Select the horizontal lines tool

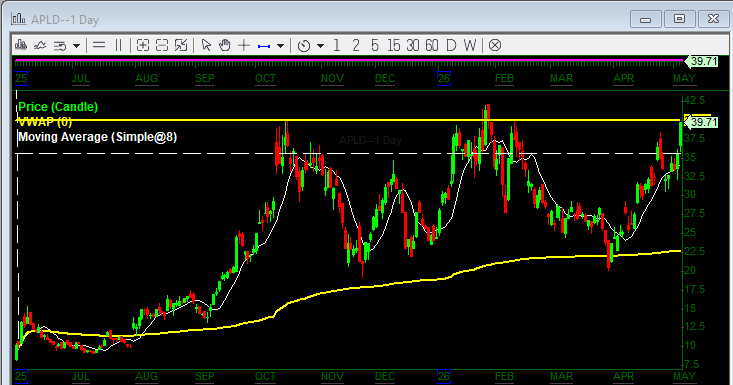pyautogui.click(x=99, y=45)
